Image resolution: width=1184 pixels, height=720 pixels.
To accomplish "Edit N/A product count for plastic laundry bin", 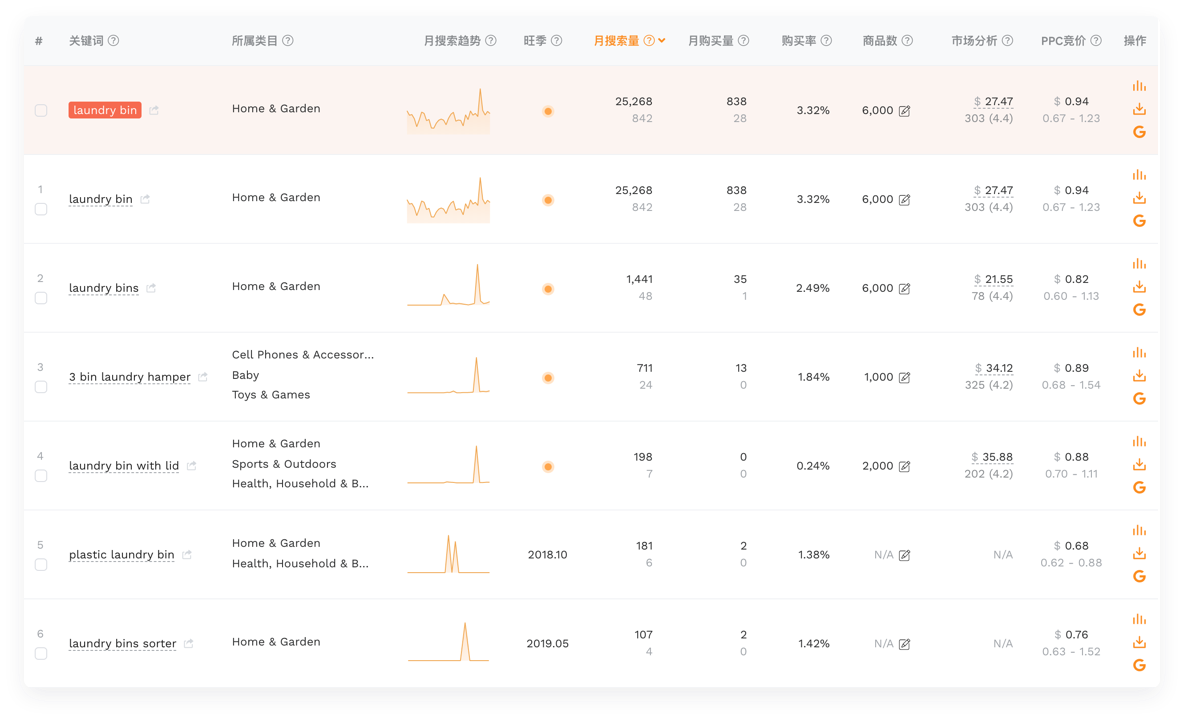I will pyautogui.click(x=905, y=555).
